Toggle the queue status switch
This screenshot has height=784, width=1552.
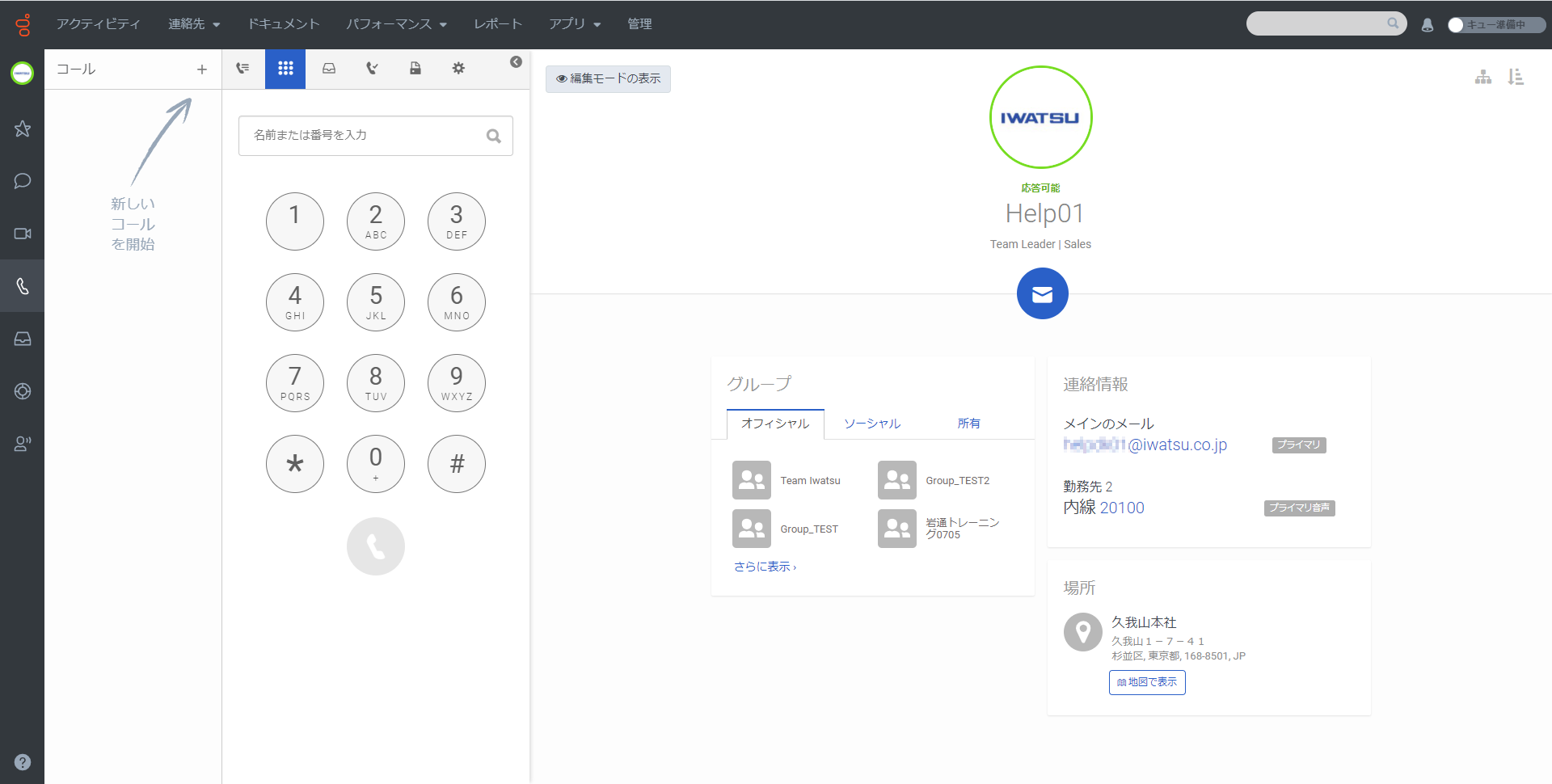tap(1496, 25)
